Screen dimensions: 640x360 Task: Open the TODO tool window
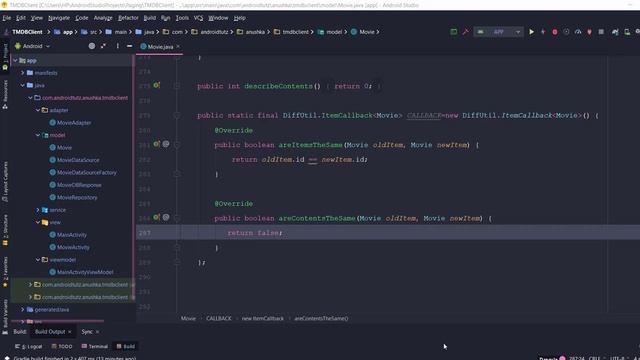pos(62,346)
